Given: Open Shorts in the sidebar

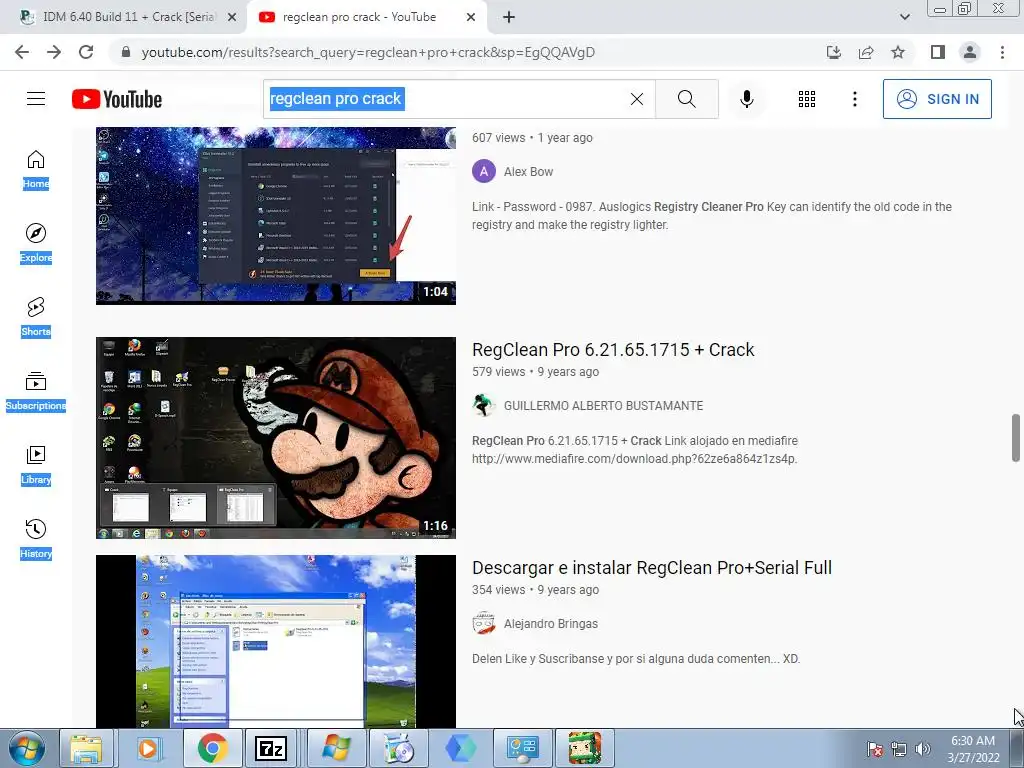Looking at the screenshot, I should [x=36, y=317].
